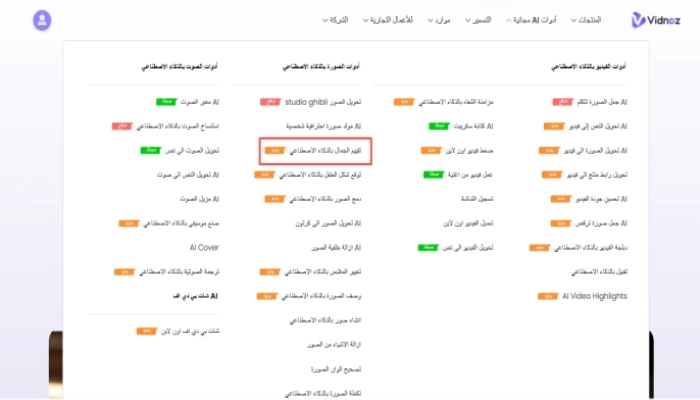Expand the موارد dropdown menu
Viewport: 700px width, 400px height.
tap(438, 20)
